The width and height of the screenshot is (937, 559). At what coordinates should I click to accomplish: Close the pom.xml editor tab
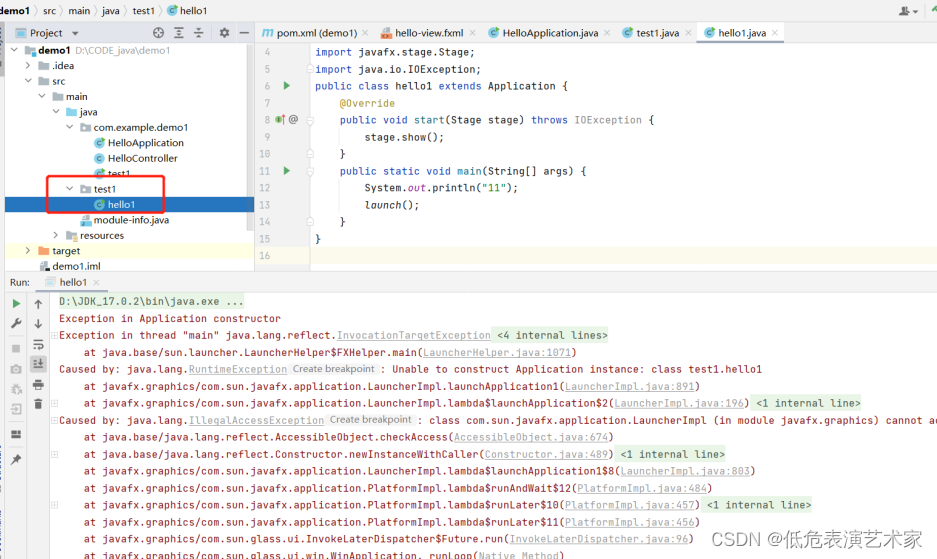365,33
